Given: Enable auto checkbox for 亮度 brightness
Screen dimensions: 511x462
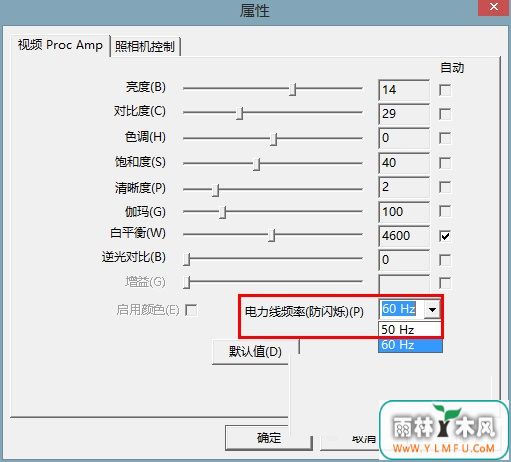Looking at the screenshot, I should (445, 90).
